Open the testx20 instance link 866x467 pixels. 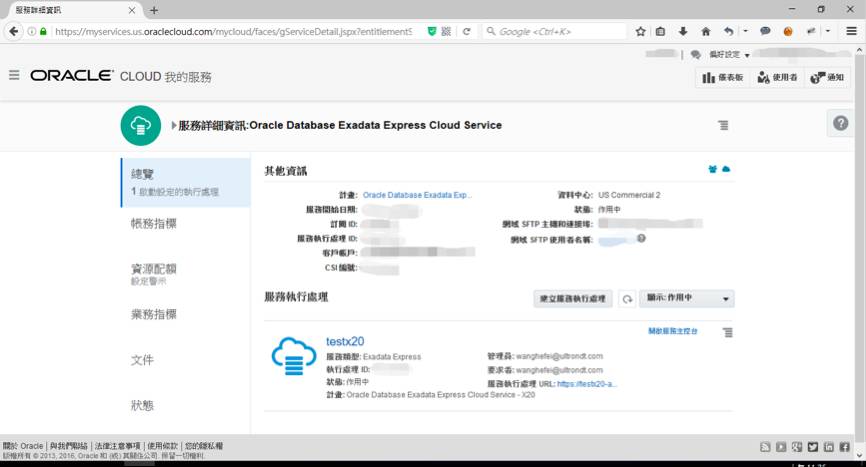tap(345, 341)
